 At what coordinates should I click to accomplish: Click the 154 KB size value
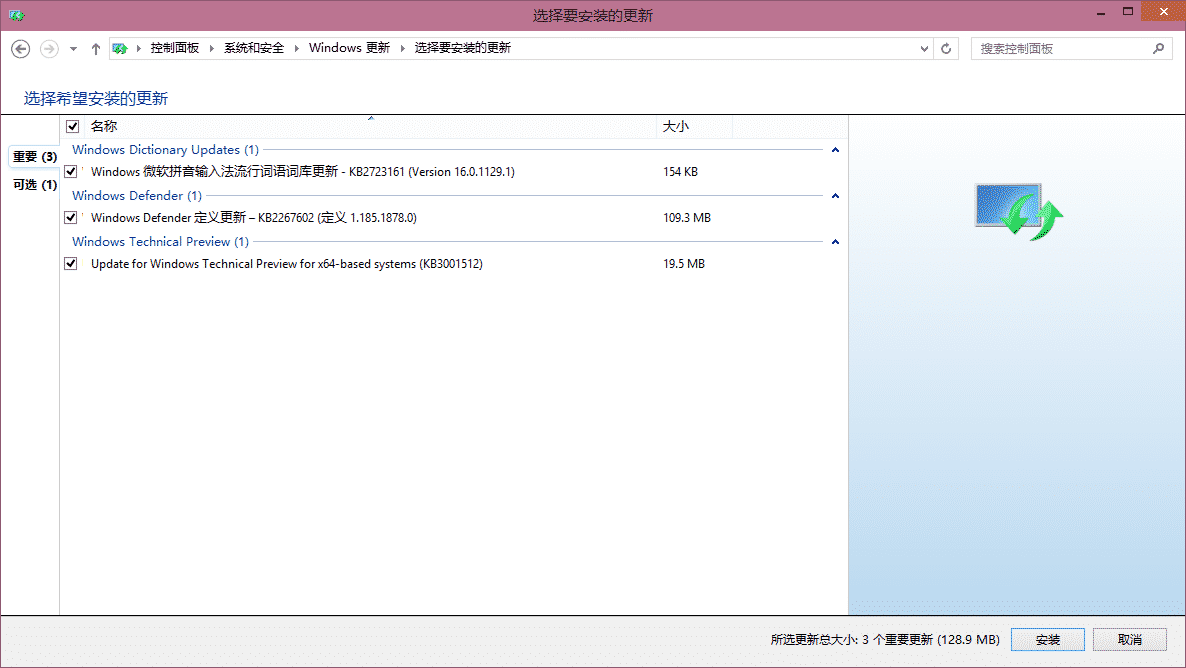pos(681,172)
